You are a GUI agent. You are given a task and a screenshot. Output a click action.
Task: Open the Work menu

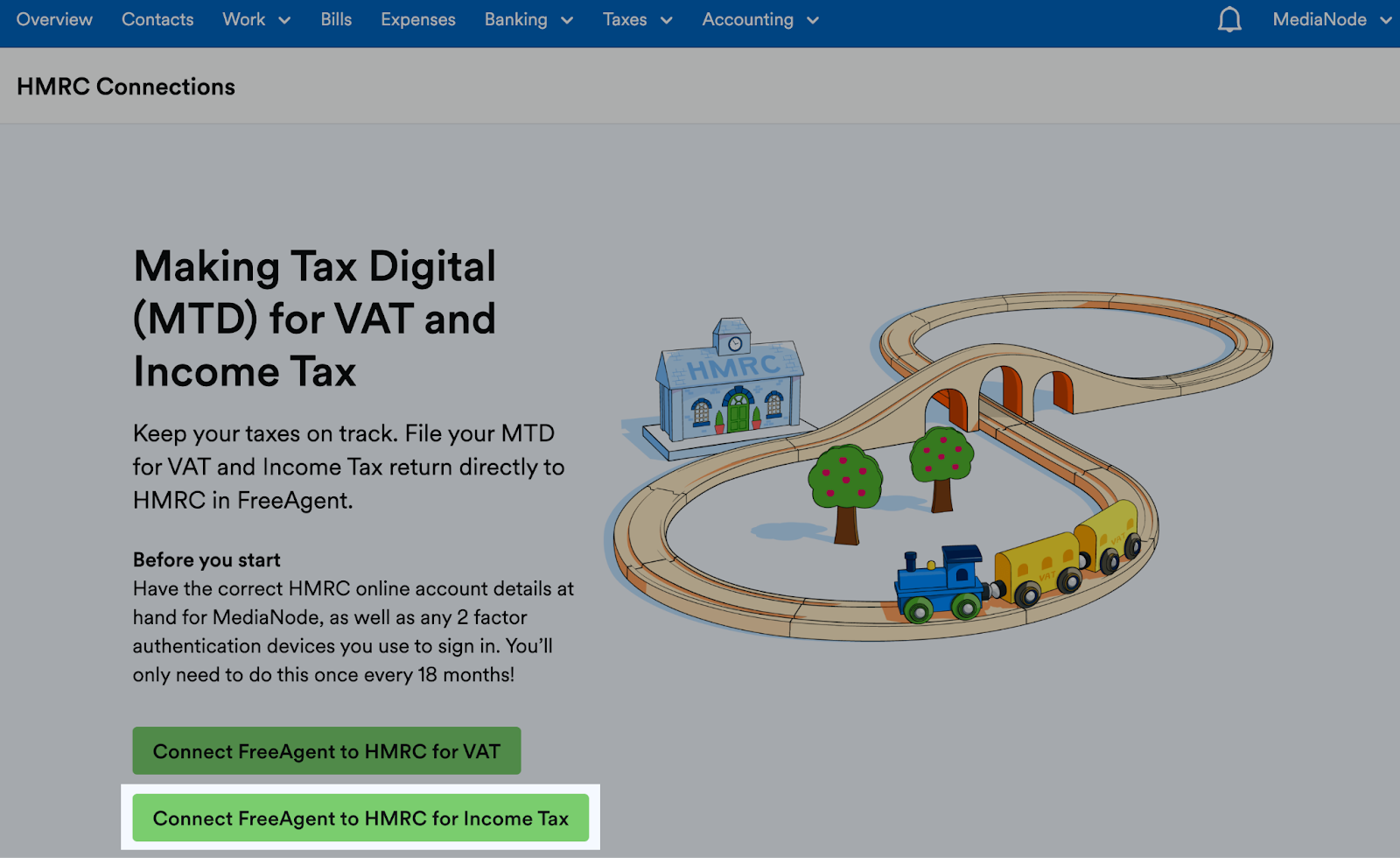click(256, 19)
